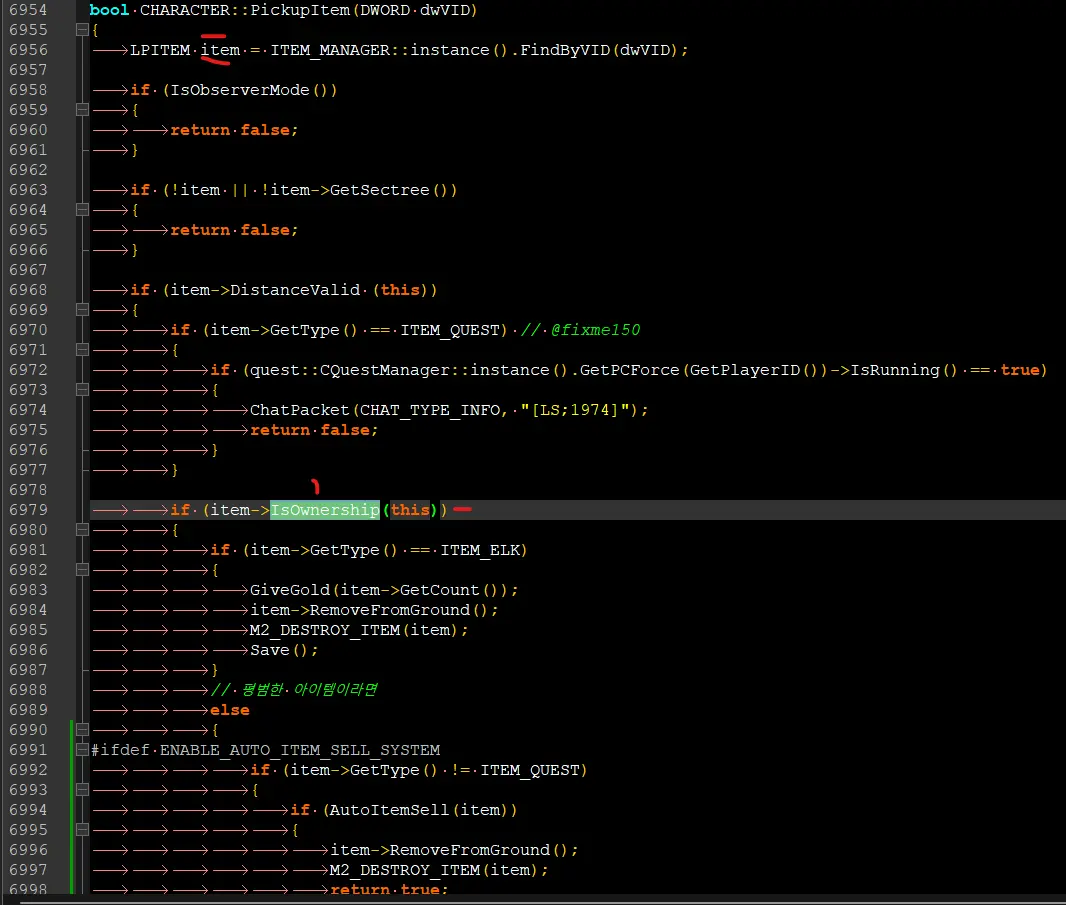Click the highlighted IsOwnership text

coord(324,510)
